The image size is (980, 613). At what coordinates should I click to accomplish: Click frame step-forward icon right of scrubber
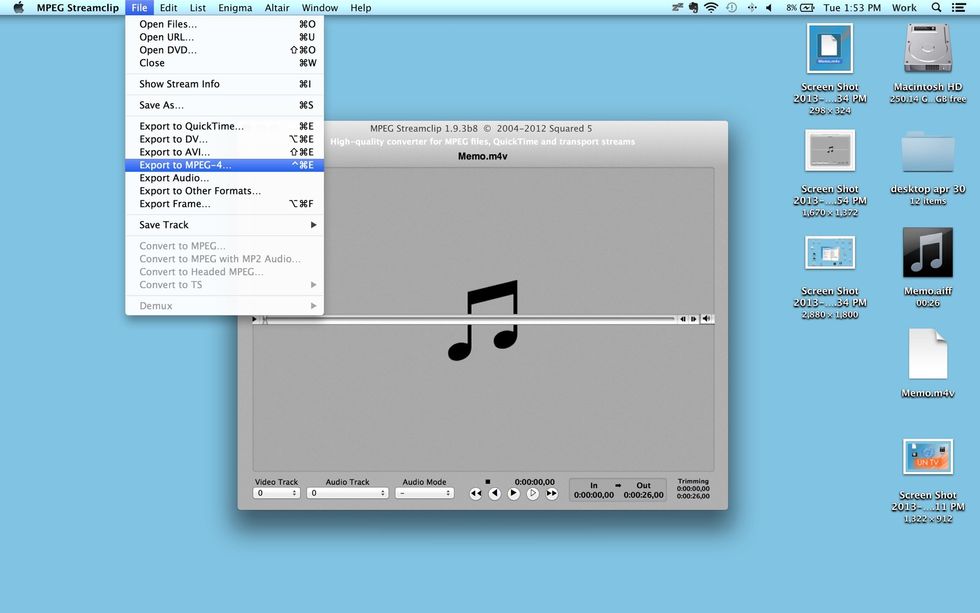click(693, 319)
